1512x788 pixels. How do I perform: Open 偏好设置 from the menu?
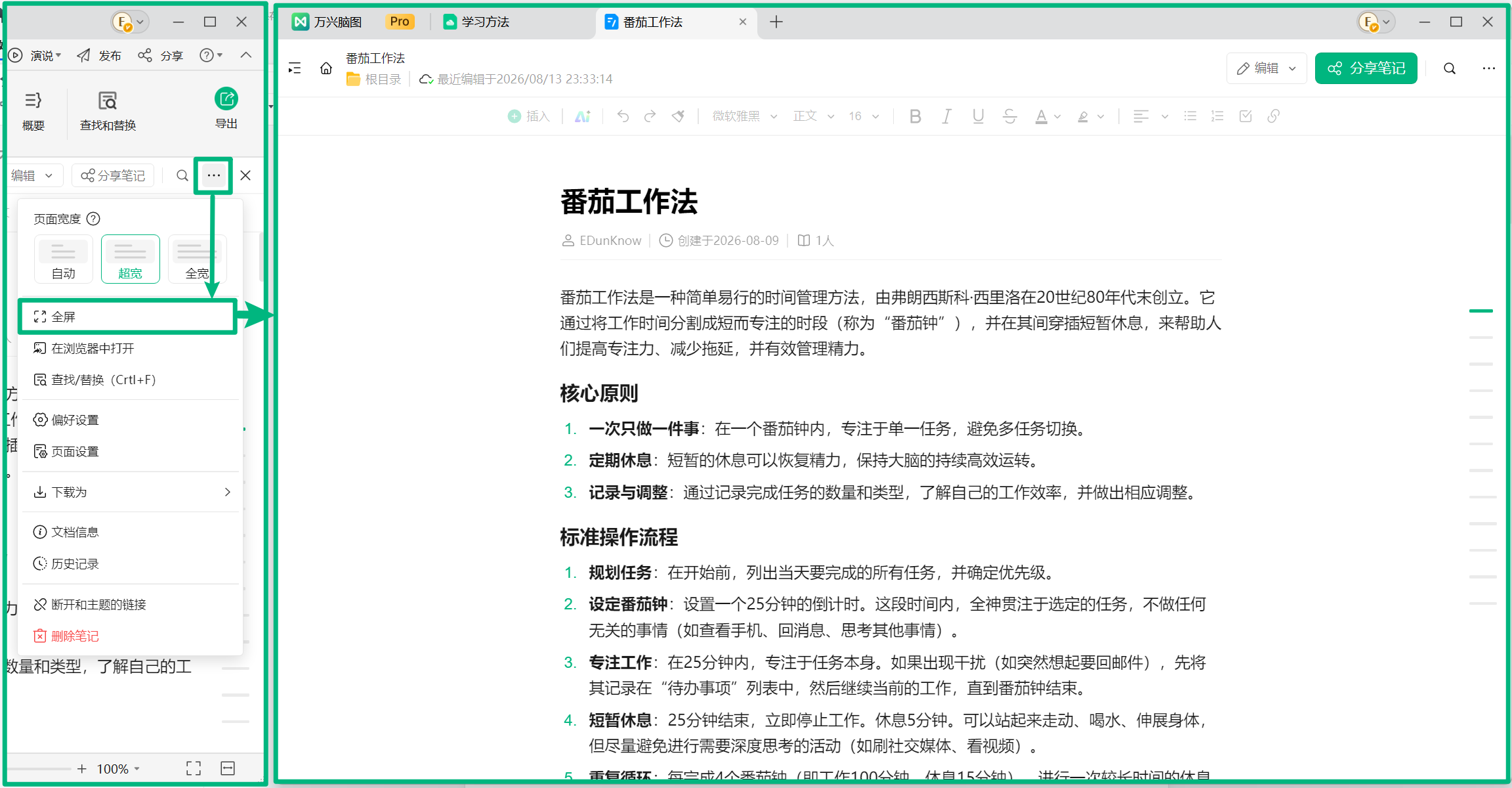131,420
